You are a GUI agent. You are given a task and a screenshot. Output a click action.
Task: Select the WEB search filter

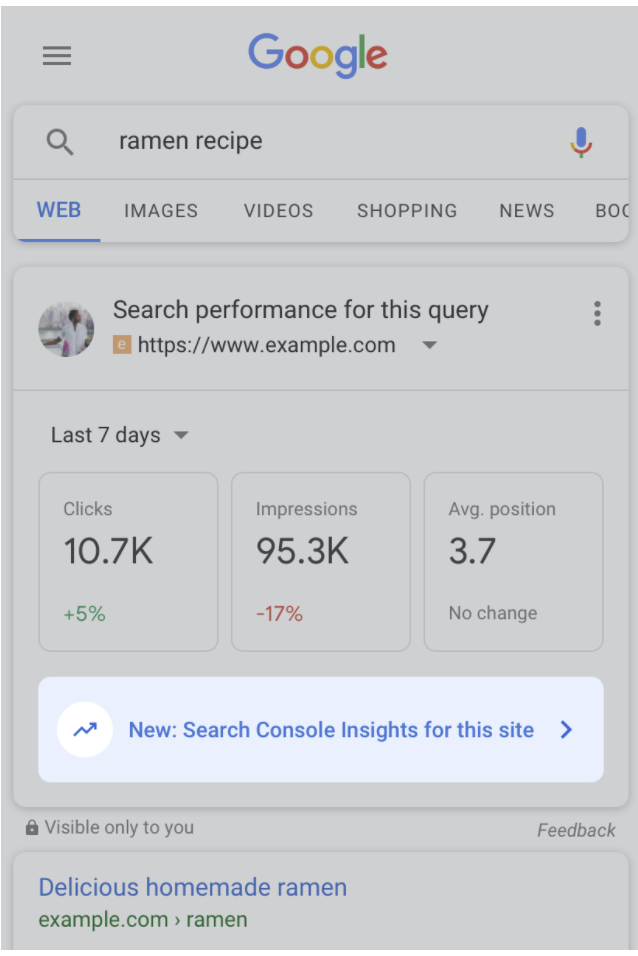(x=59, y=211)
